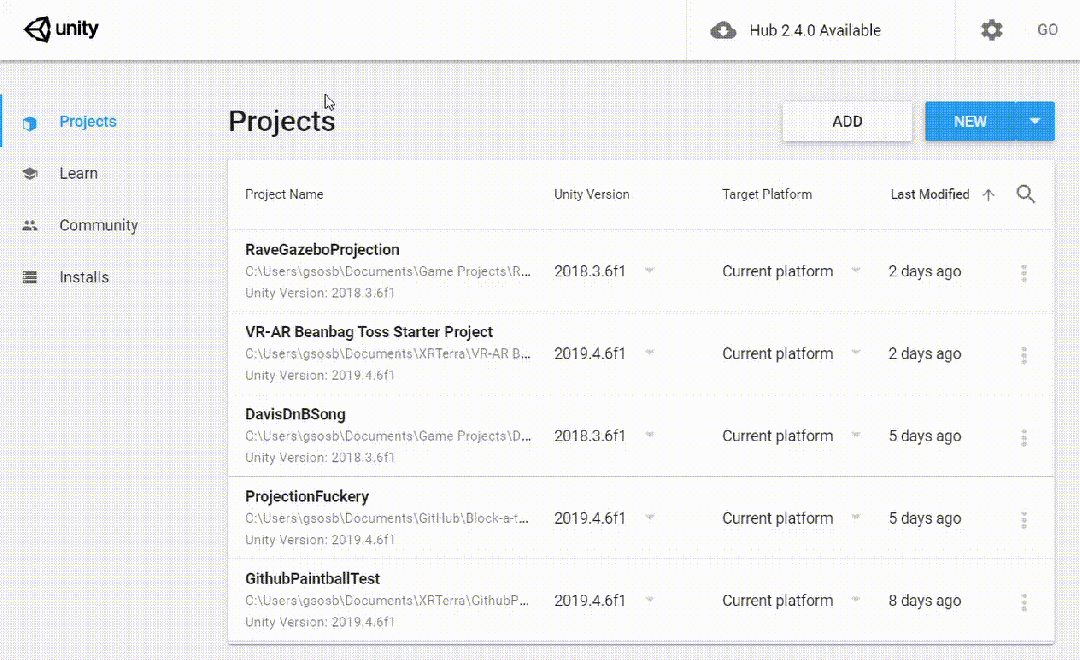Screen dimensions: 1080x660
Task: Click the Hub 2.4.0 Available text
Action: (815, 30)
